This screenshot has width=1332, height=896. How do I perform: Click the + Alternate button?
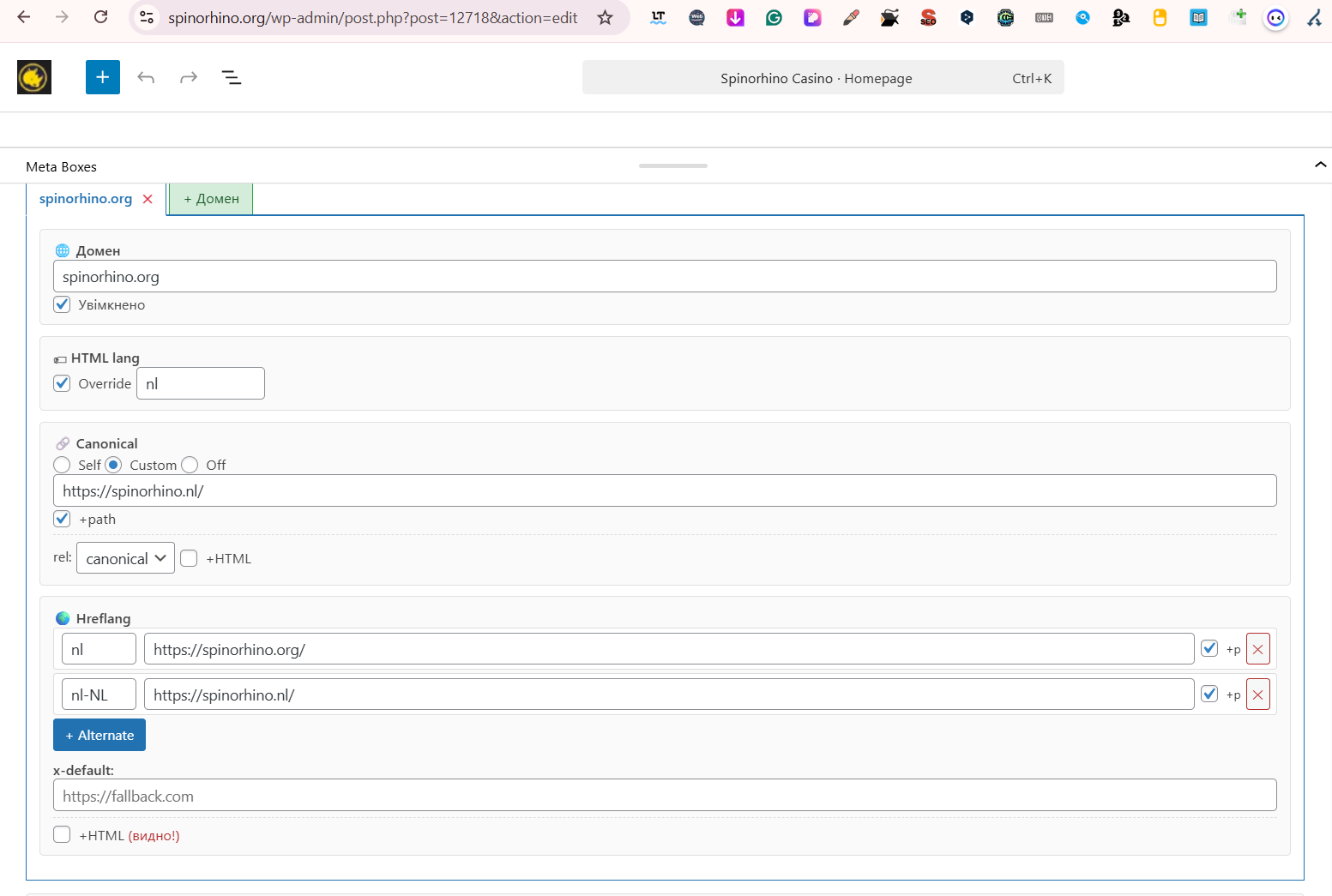point(99,735)
